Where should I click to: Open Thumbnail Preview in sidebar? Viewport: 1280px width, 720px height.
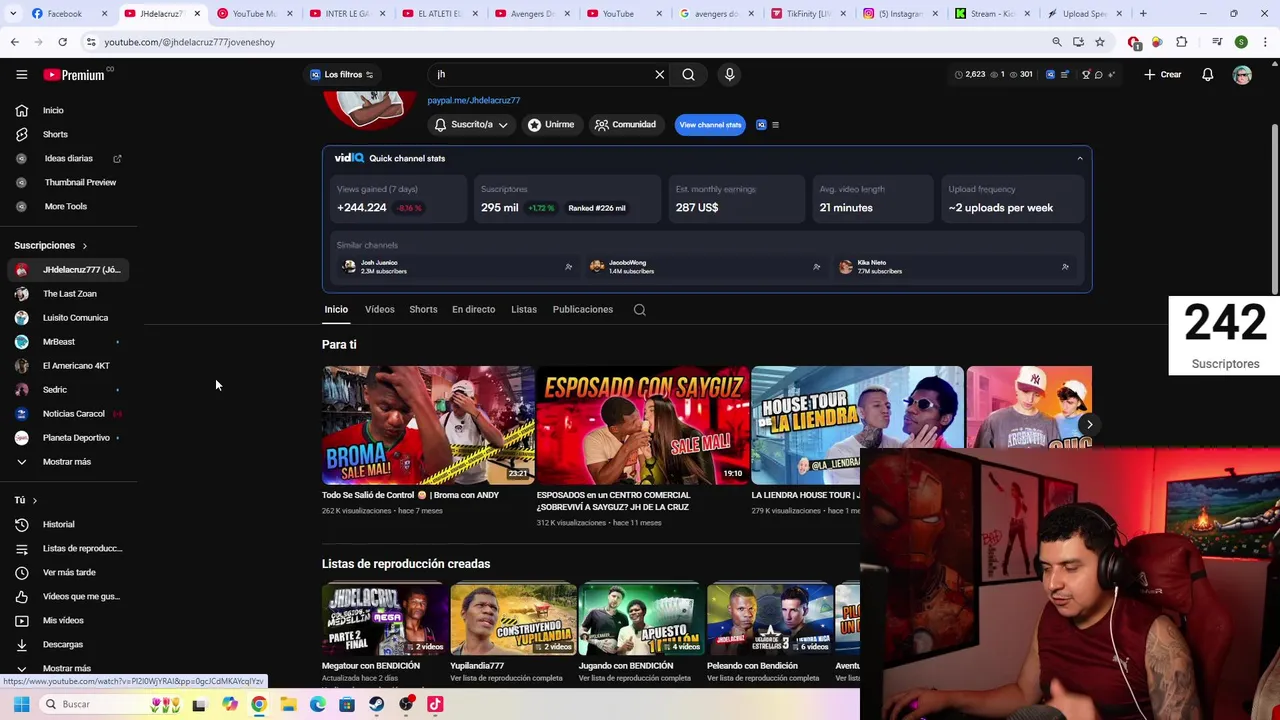[70, 182]
